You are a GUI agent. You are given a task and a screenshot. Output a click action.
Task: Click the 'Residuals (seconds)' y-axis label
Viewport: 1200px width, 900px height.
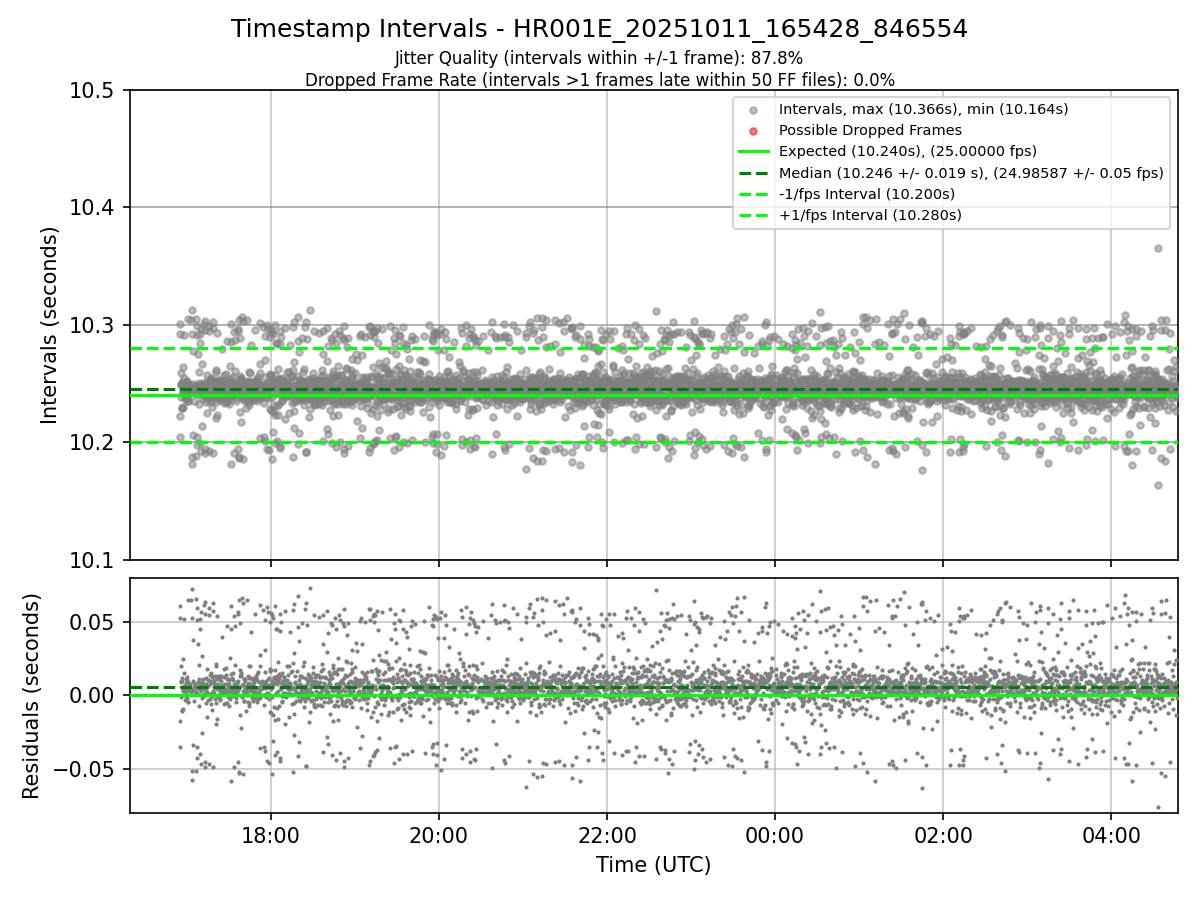(31, 696)
